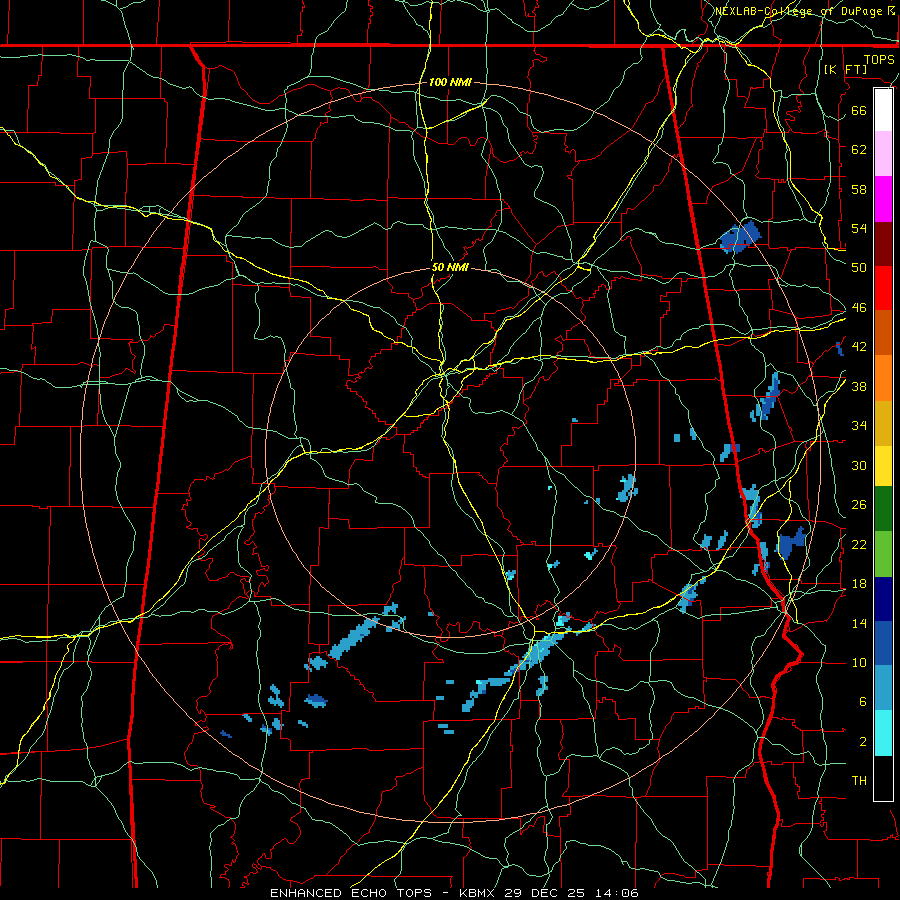The image size is (900, 900).
Task: Click scale value 46
Action: pyautogui.click(x=859, y=308)
